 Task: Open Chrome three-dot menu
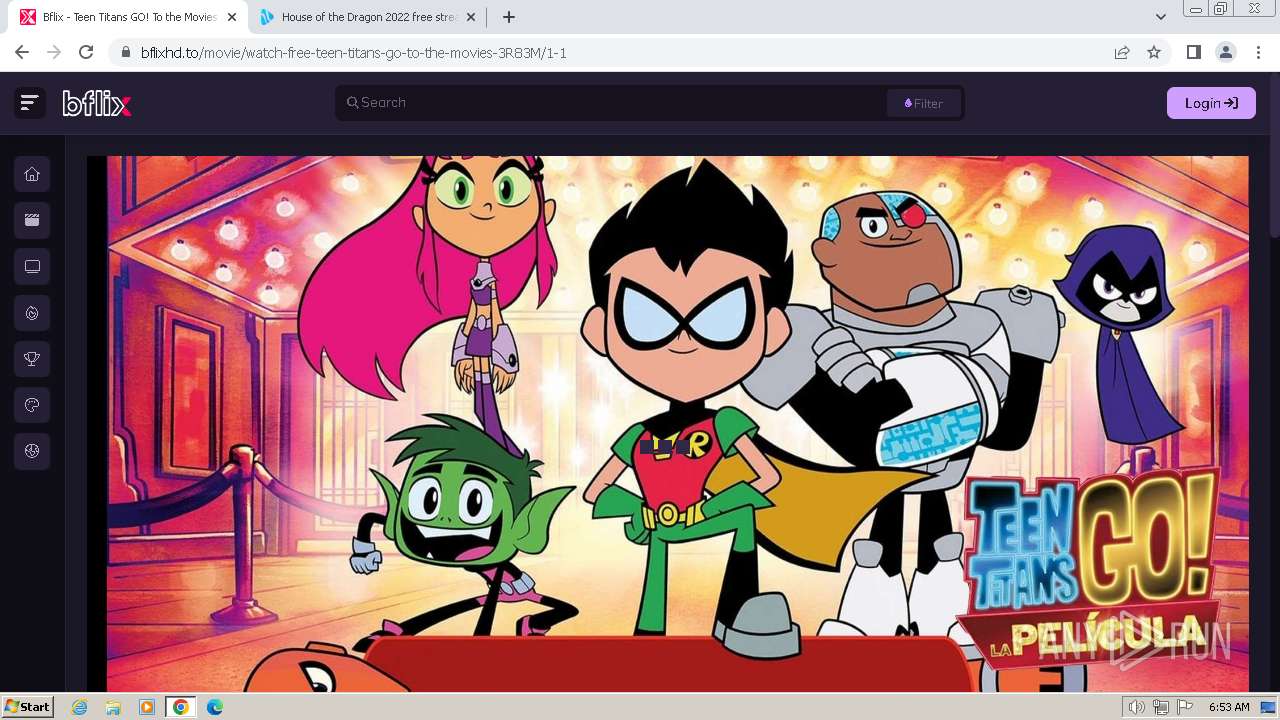[1257, 53]
